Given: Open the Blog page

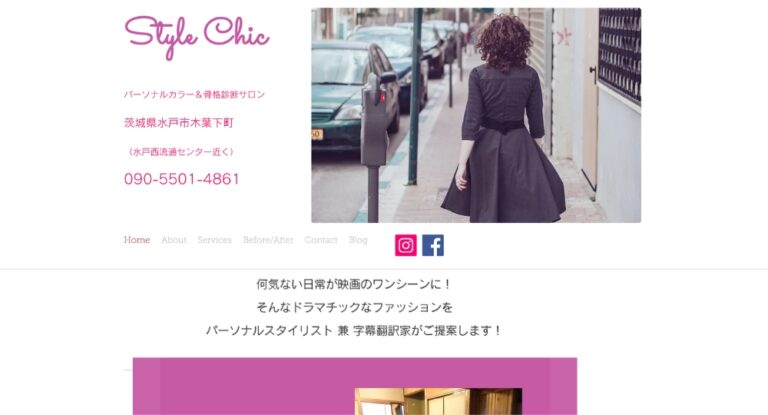Looking at the screenshot, I should [358, 240].
